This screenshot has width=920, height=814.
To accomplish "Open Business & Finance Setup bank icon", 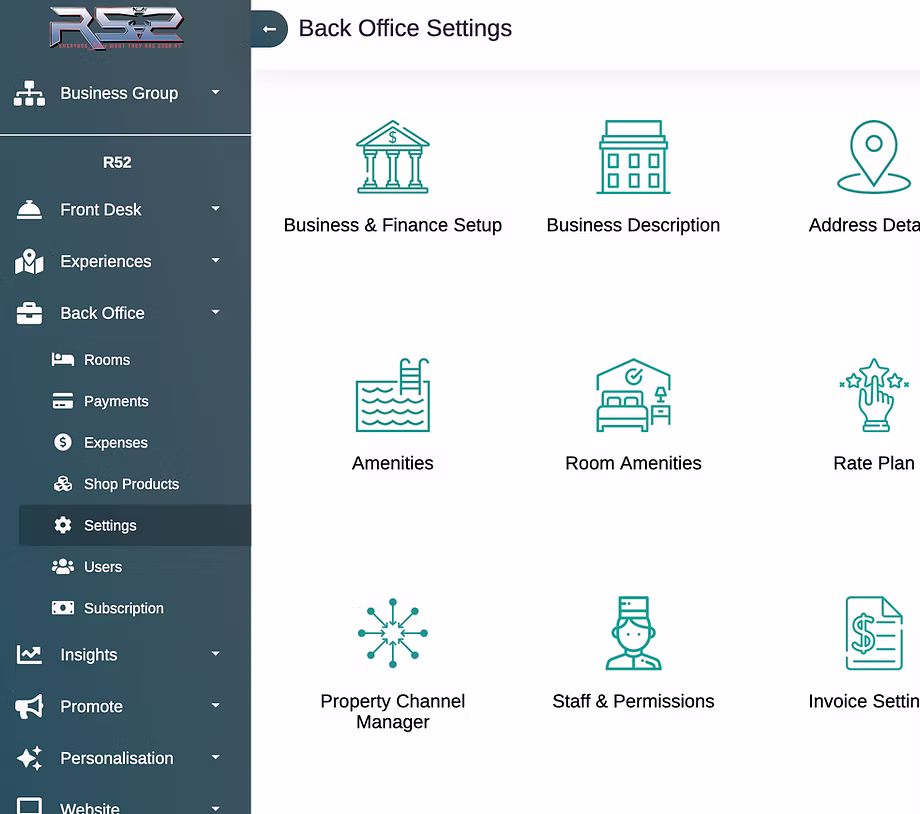I will pos(392,157).
